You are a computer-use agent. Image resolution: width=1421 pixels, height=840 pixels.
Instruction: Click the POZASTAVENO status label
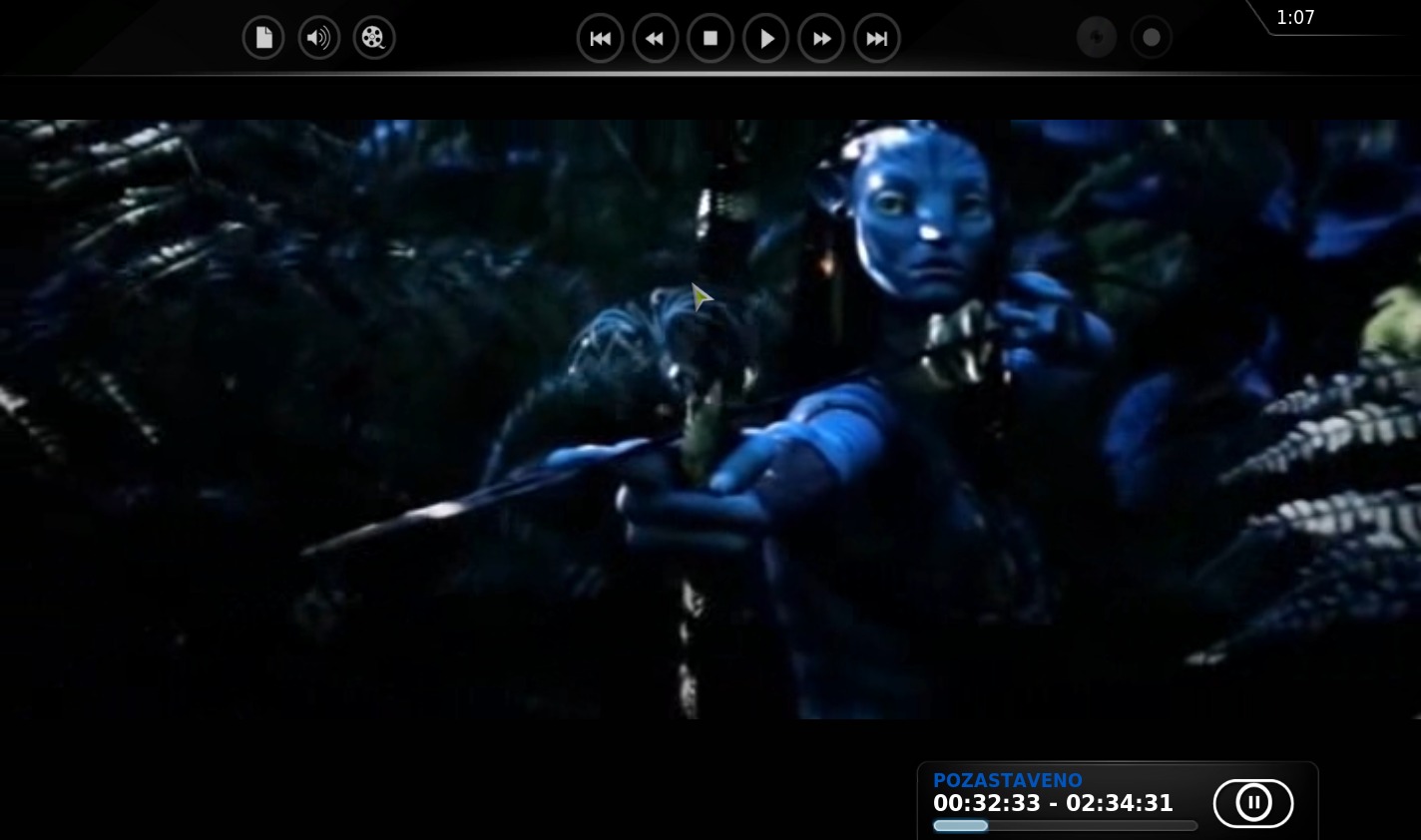pyautogui.click(x=1008, y=780)
